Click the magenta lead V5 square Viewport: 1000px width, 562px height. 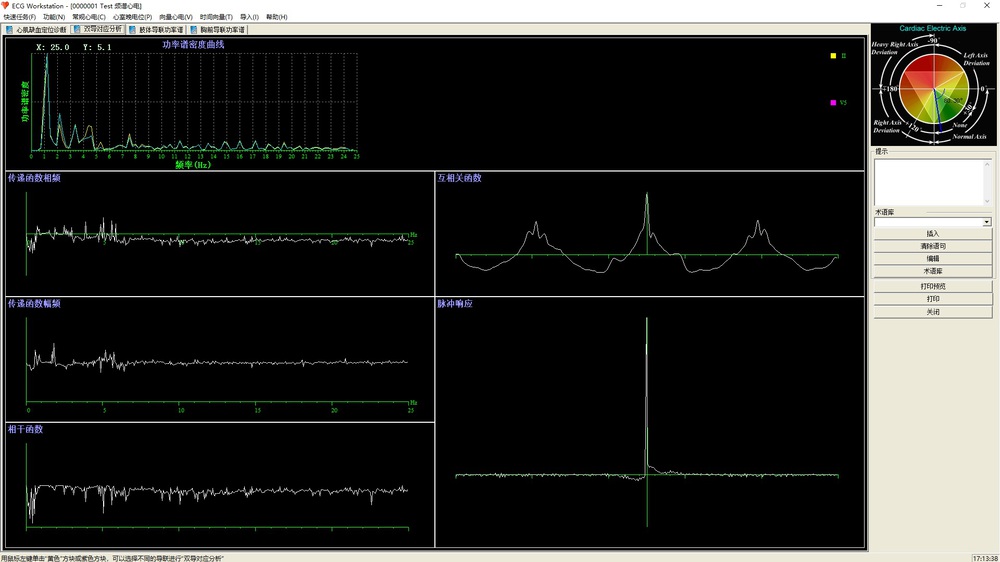[833, 102]
